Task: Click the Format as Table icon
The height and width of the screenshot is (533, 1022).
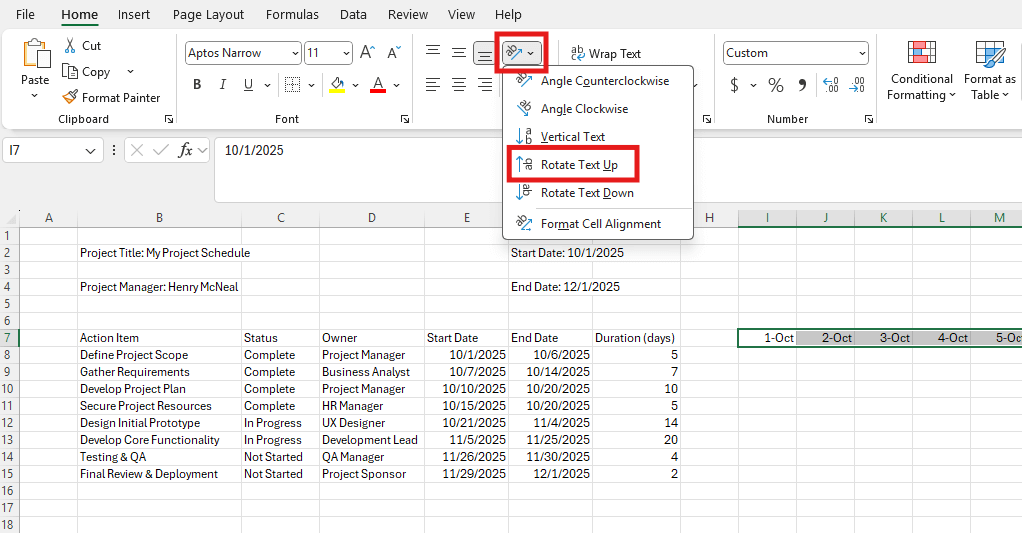Action: (x=989, y=54)
